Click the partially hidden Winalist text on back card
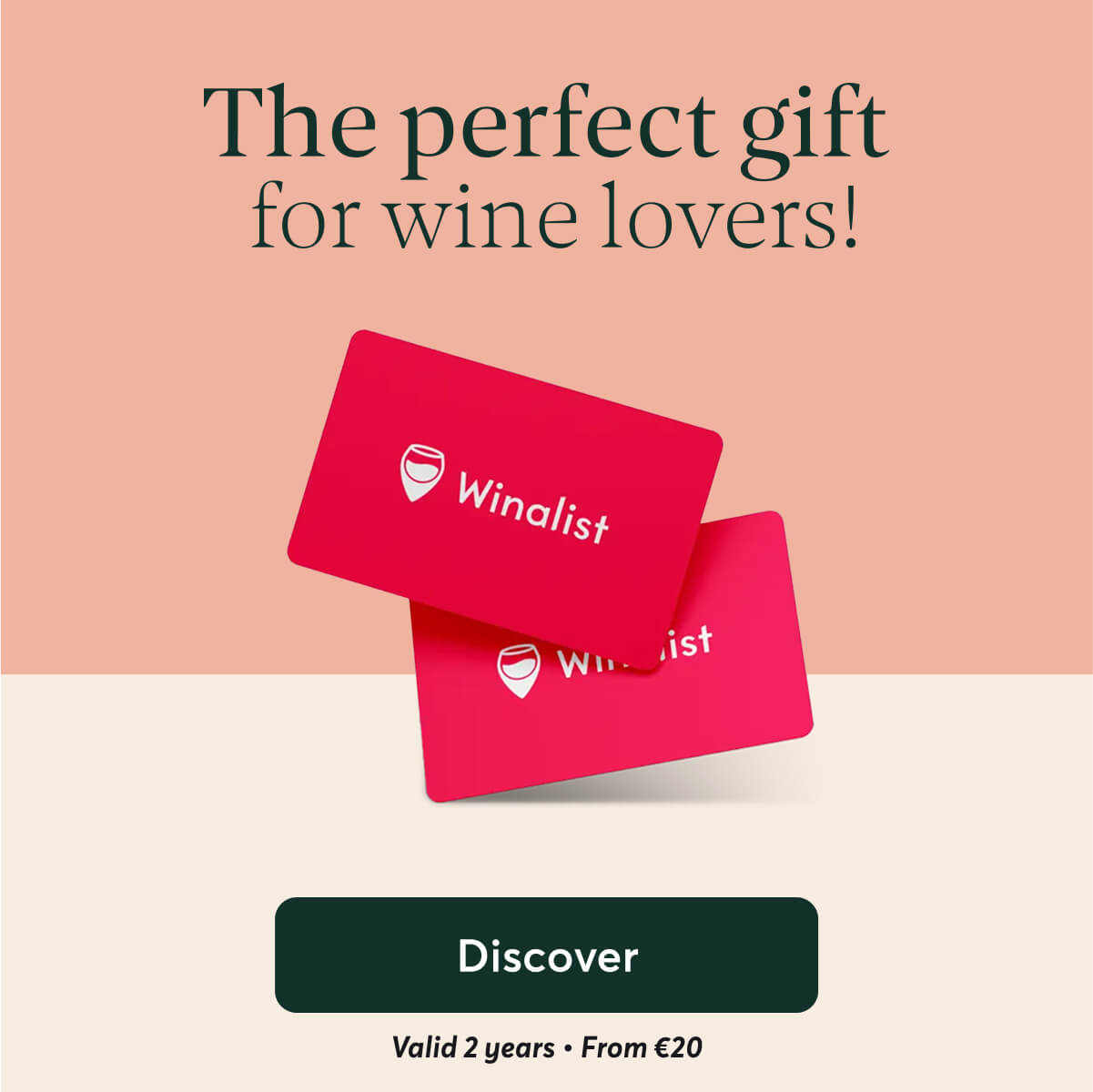Viewport: 1093px width, 1092px height. [x=634, y=649]
